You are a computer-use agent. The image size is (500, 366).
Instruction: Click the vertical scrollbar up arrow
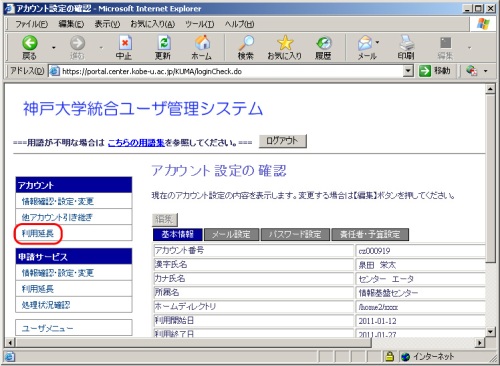pyautogui.click(x=490, y=89)
